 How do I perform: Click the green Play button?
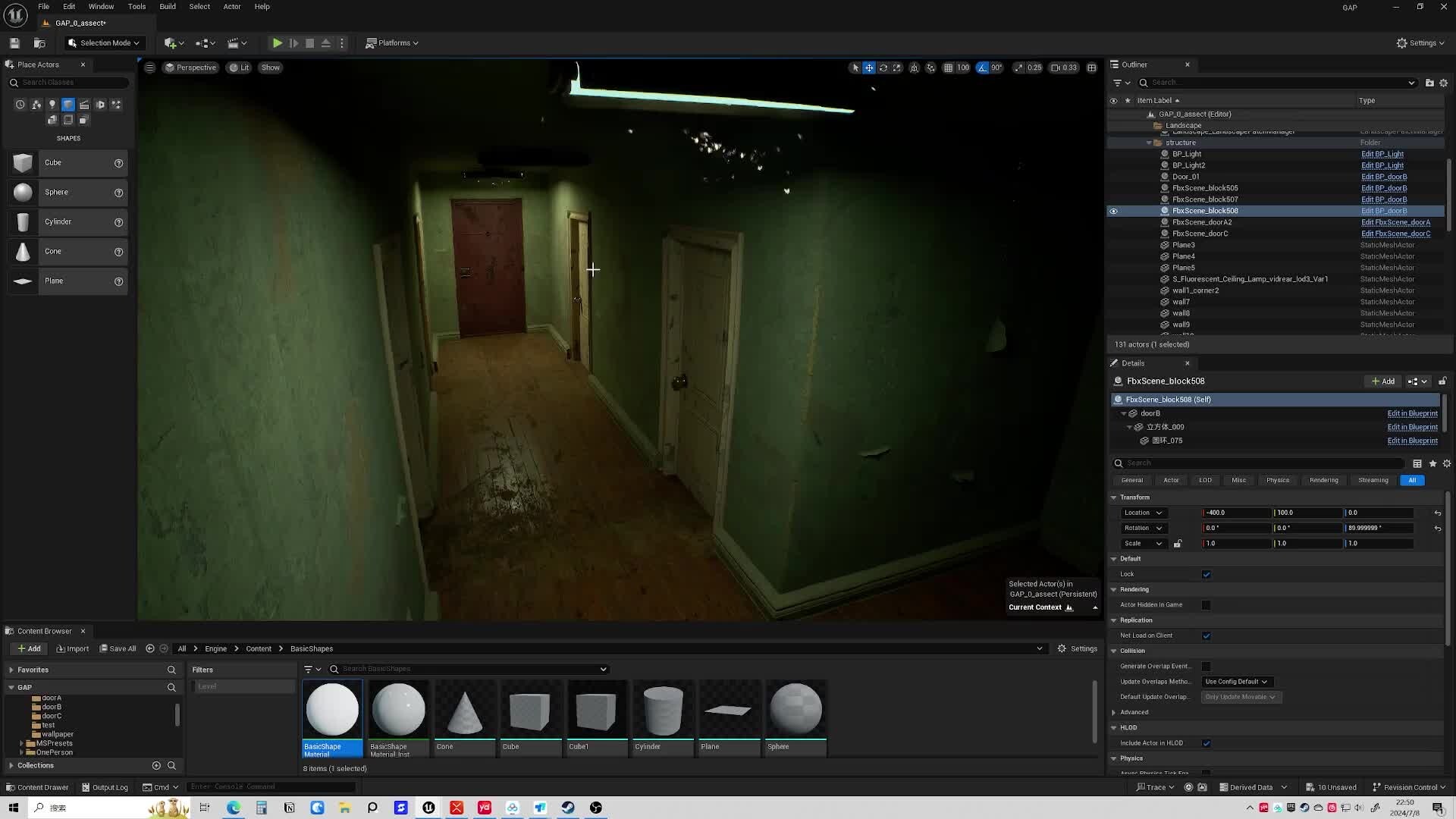[x=278, y=43]
